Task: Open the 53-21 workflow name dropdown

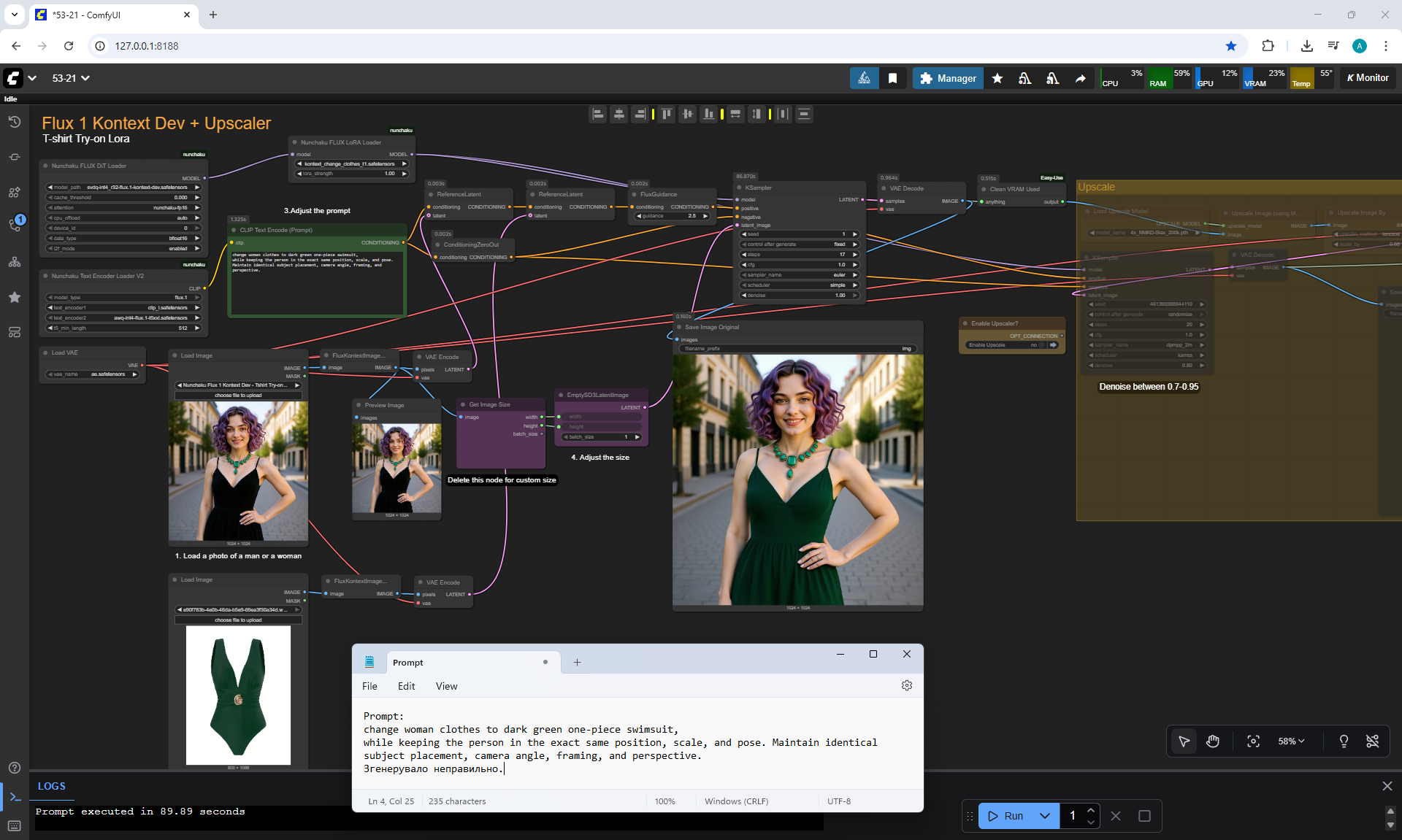Action: click(71, 78)
